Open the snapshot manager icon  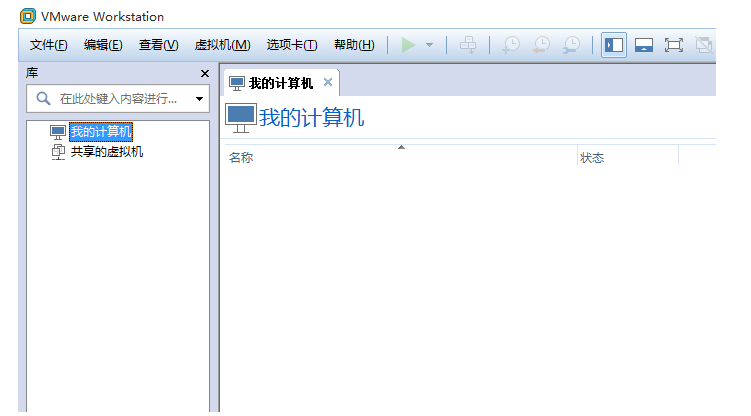571,45
